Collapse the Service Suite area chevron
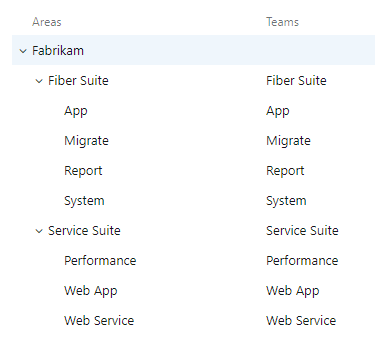The image size is (375, 361). point(39,231)
